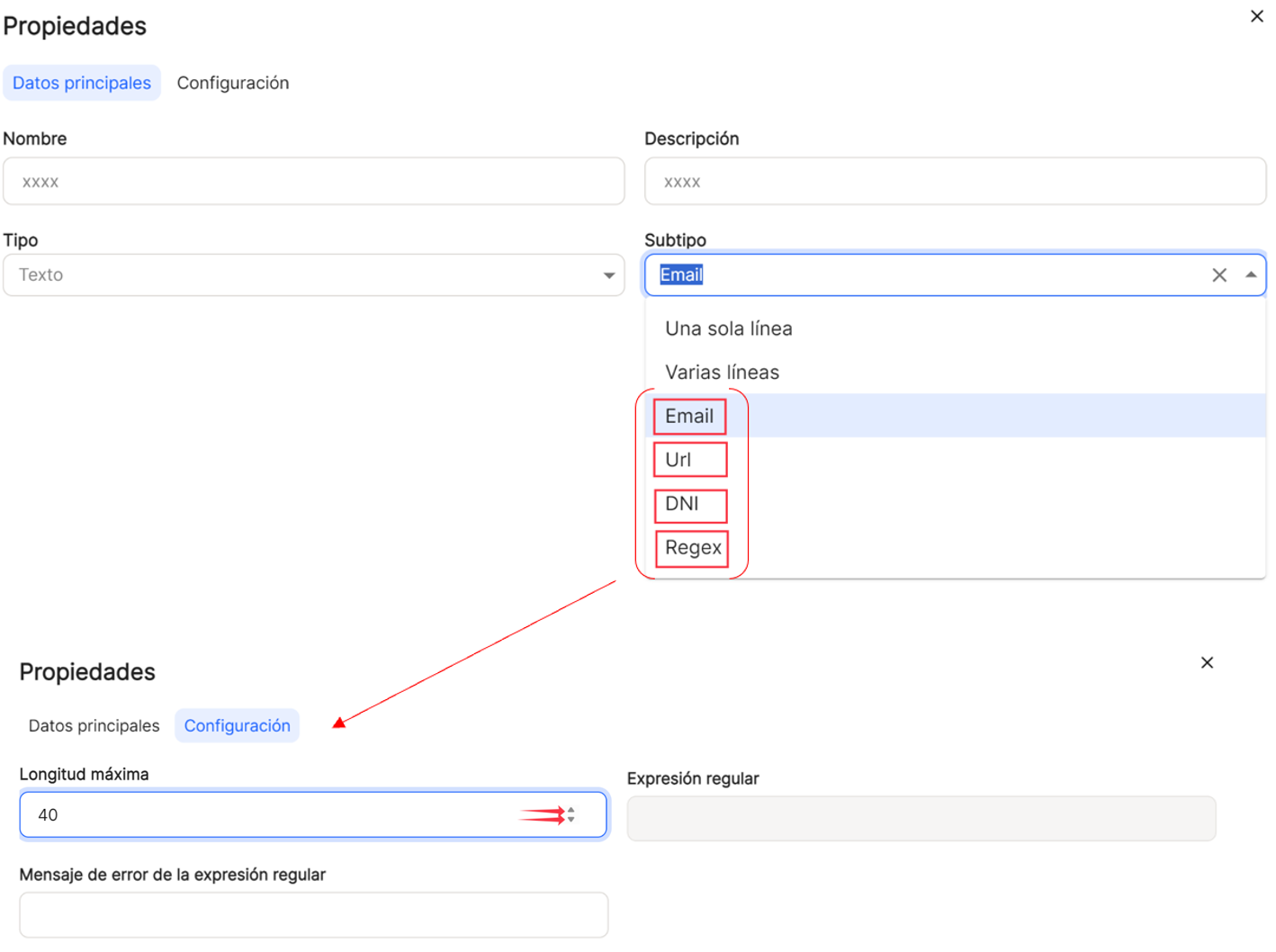Select the Email subtype option
This screenshot has width=1276, height=952.
[955, 416]
